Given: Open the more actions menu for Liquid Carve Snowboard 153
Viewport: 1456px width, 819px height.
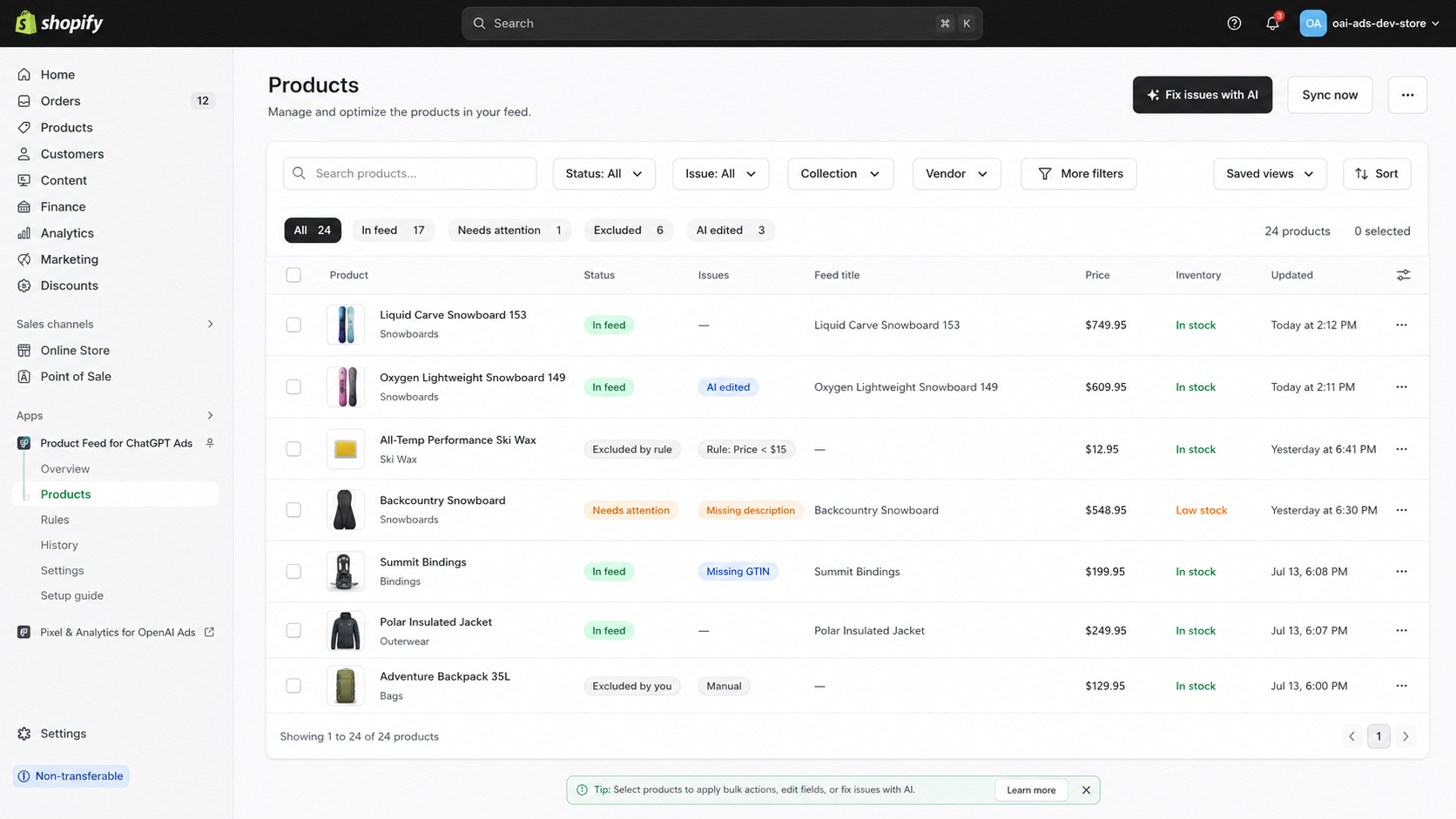Looking at the screenshot, I should [1401, 325].
